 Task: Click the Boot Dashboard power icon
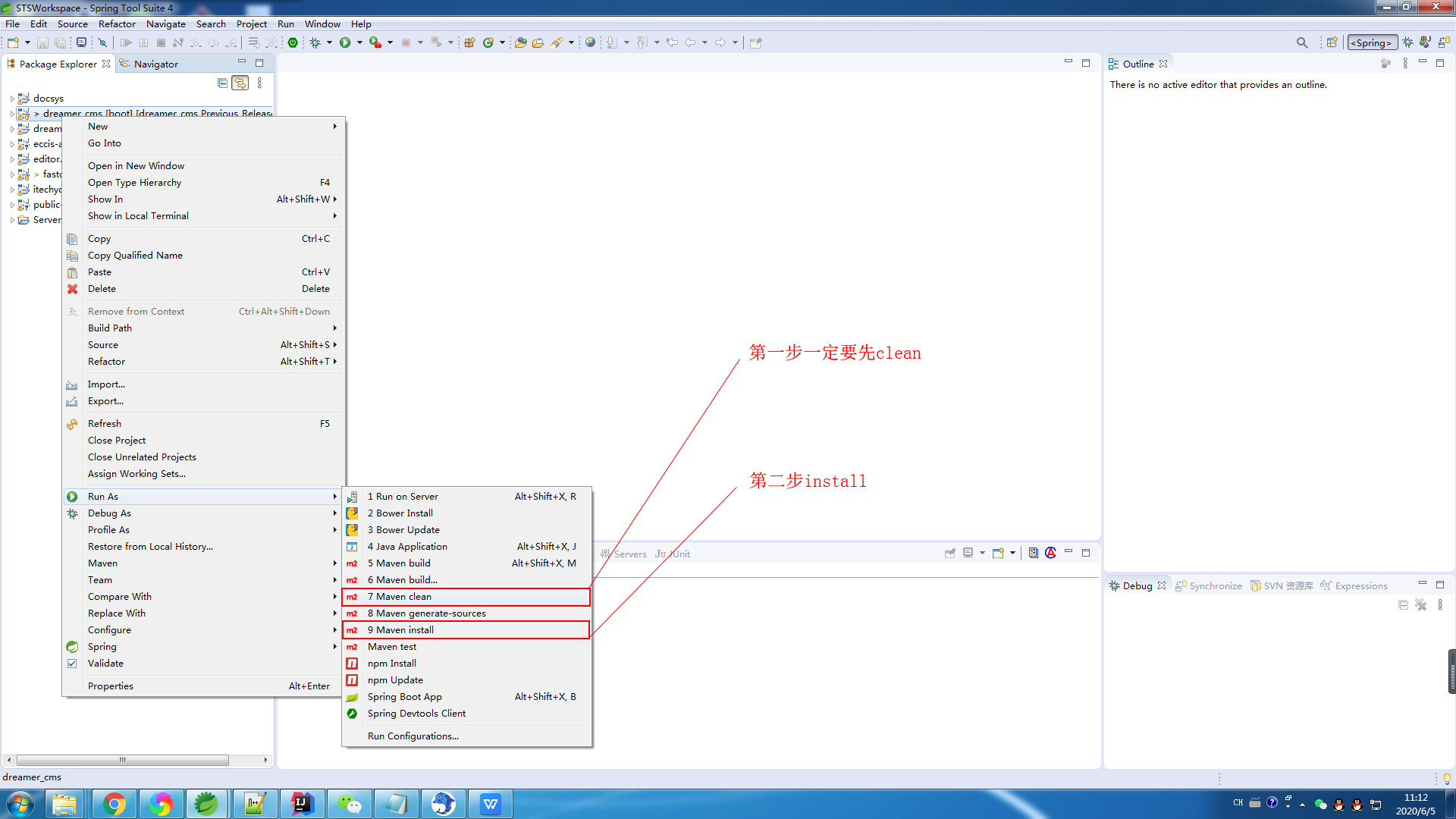(293, 42)
